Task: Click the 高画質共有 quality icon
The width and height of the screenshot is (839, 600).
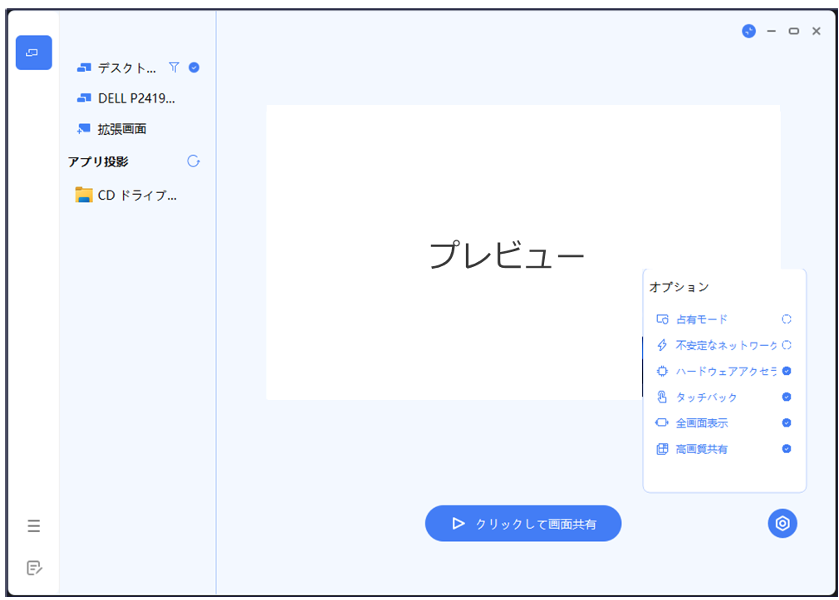Action: [x=662, y=449]
